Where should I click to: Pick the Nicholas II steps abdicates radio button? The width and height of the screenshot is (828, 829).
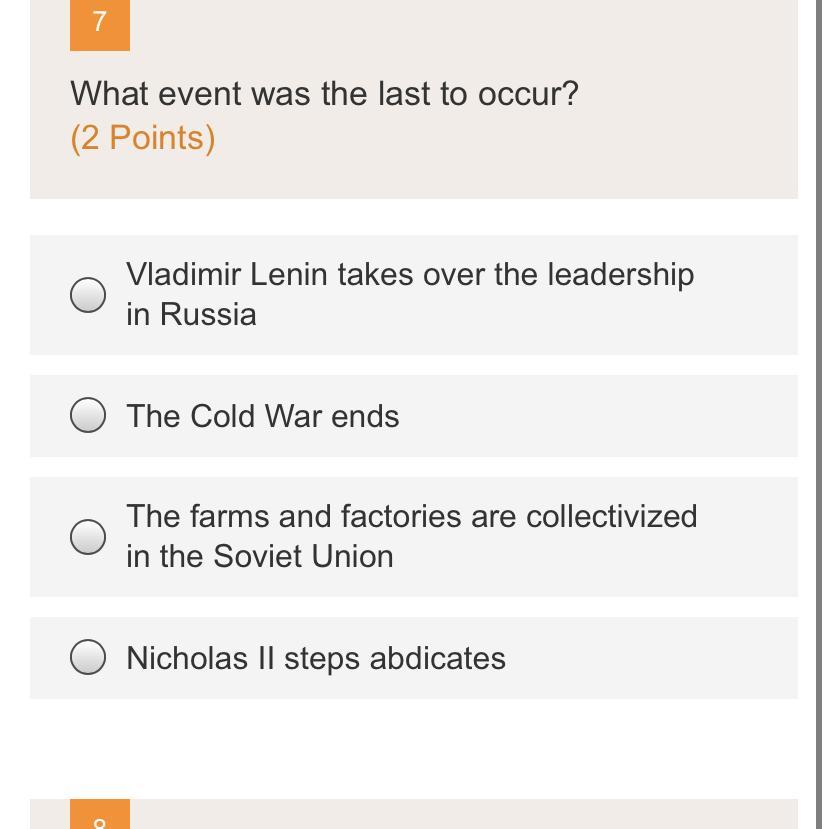coord(88,657)
